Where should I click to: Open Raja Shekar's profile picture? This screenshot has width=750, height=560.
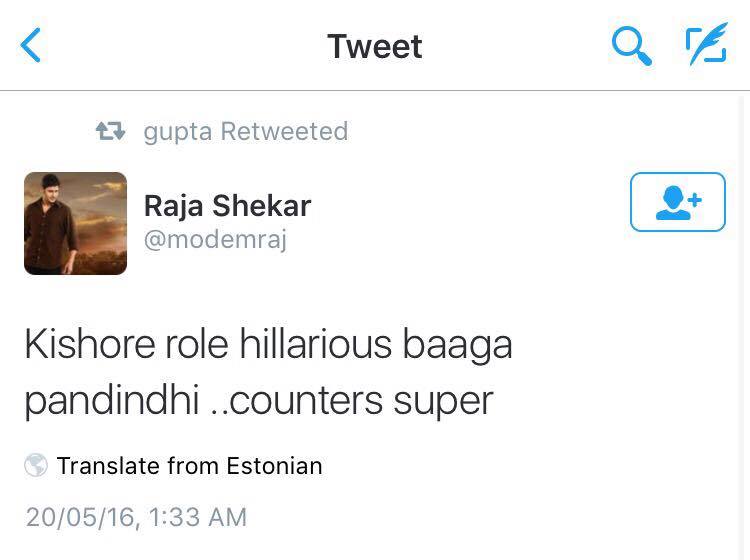(76, 223)
